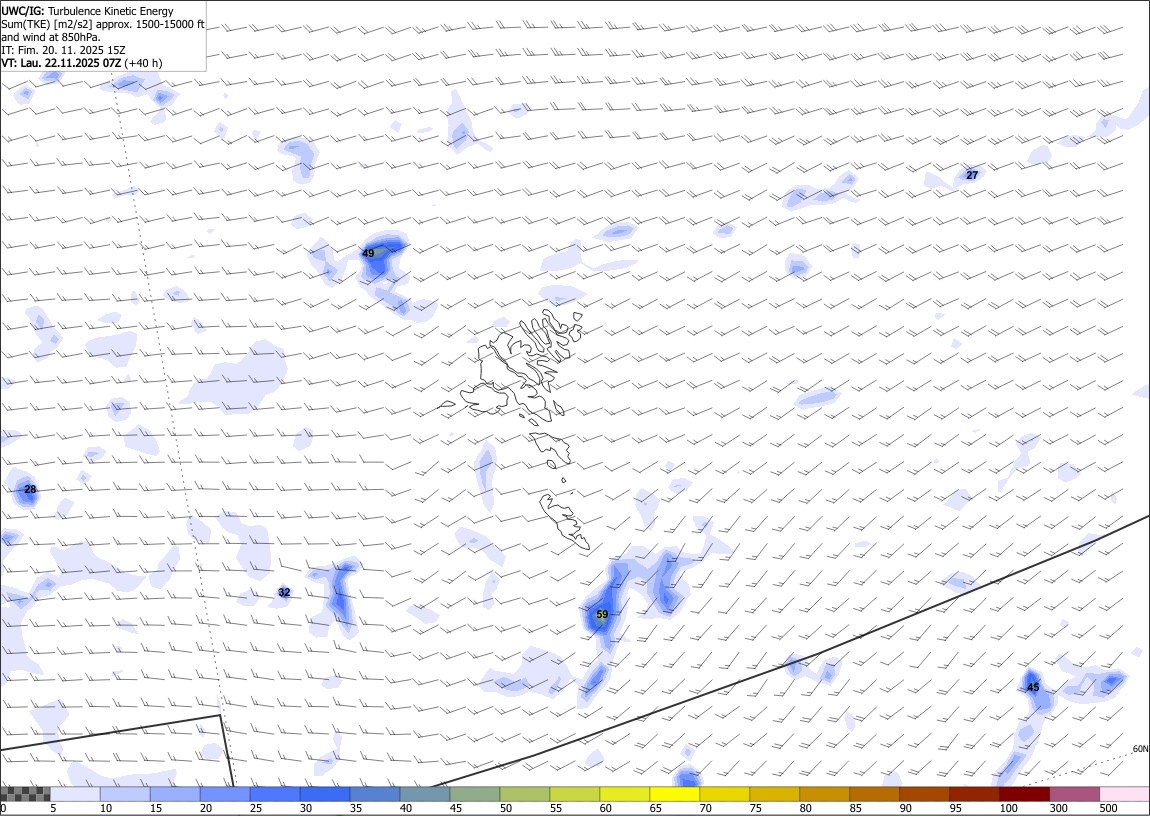
Task: Click the legend tick label 0
Action: (4, 809)
